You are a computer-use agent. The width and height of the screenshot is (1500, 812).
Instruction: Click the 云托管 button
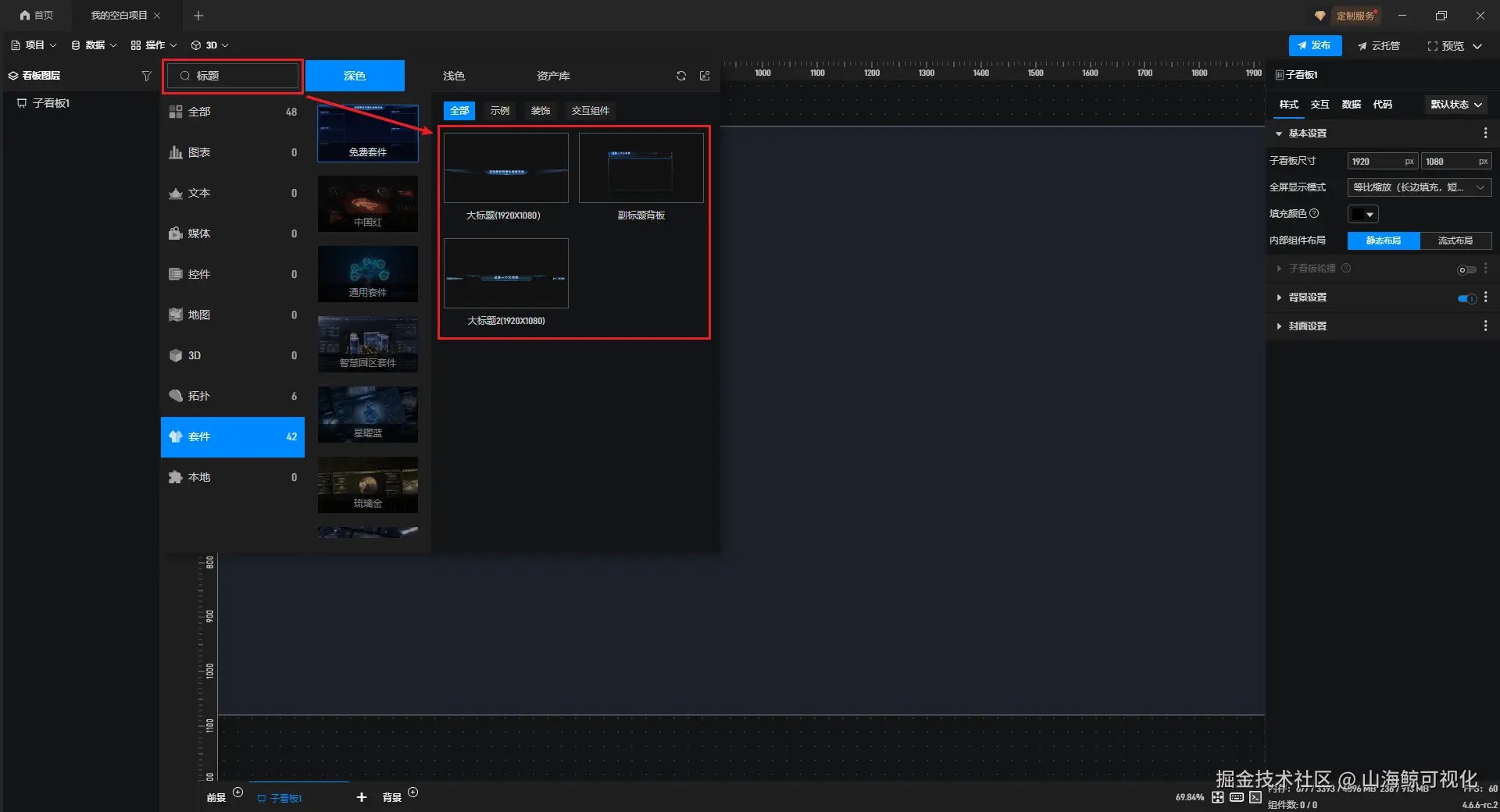pos(1379,46)
